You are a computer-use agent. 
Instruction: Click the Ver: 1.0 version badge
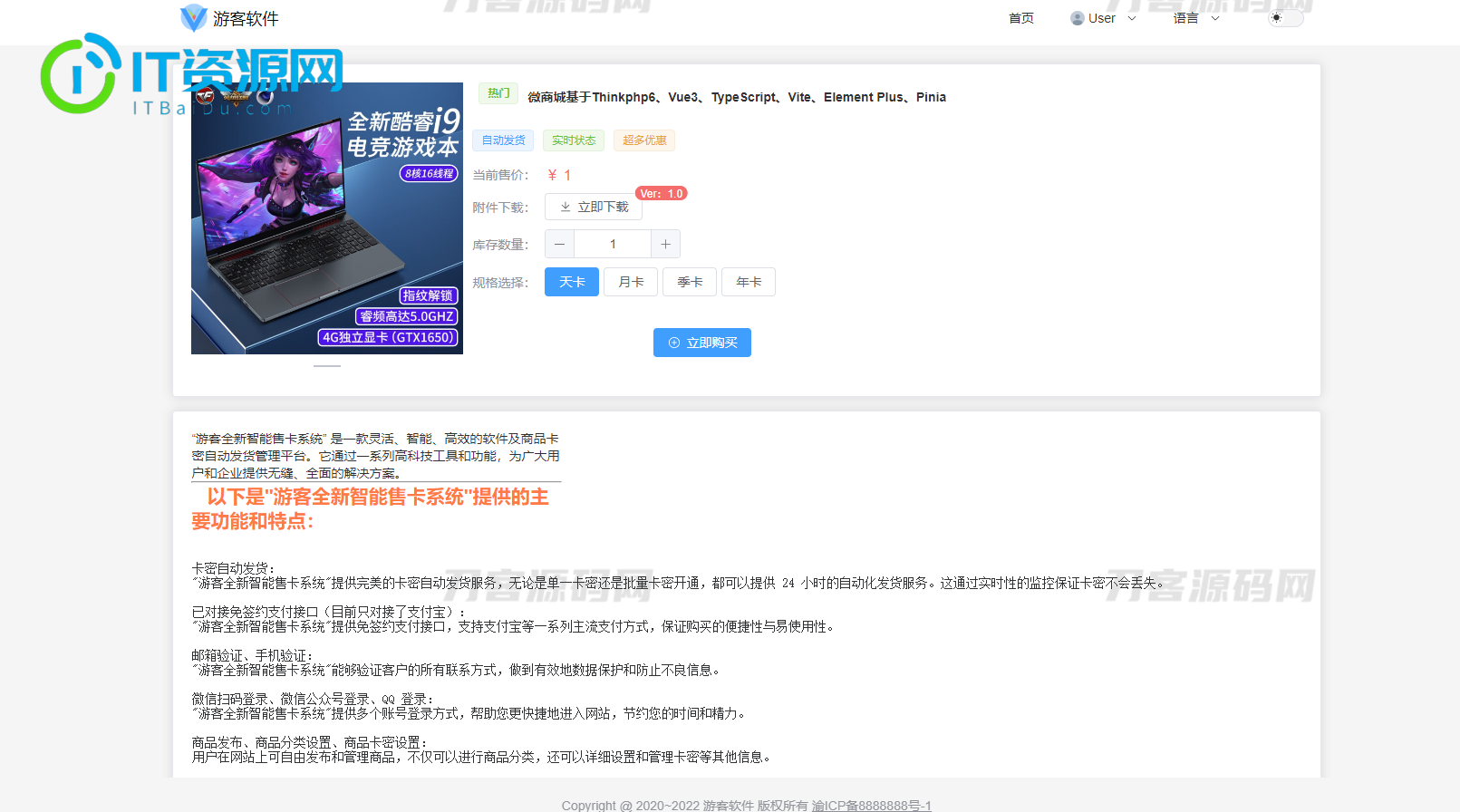662,193
